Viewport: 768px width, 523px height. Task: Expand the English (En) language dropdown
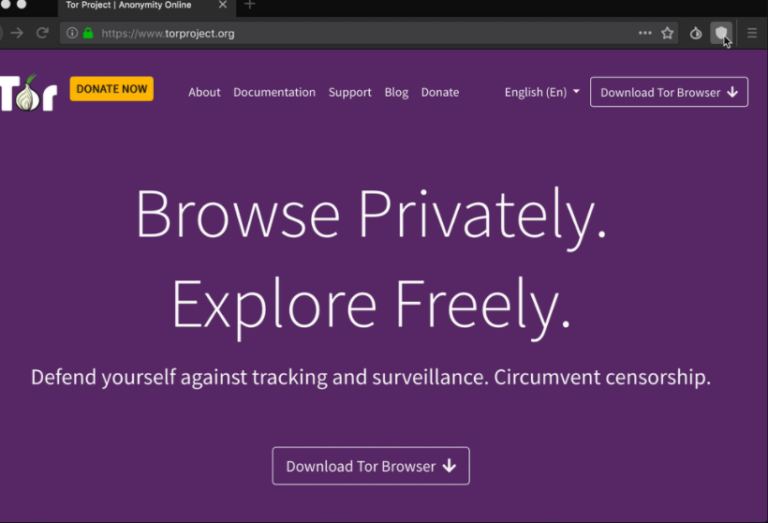pyautogui.click(x=542, y=92)
